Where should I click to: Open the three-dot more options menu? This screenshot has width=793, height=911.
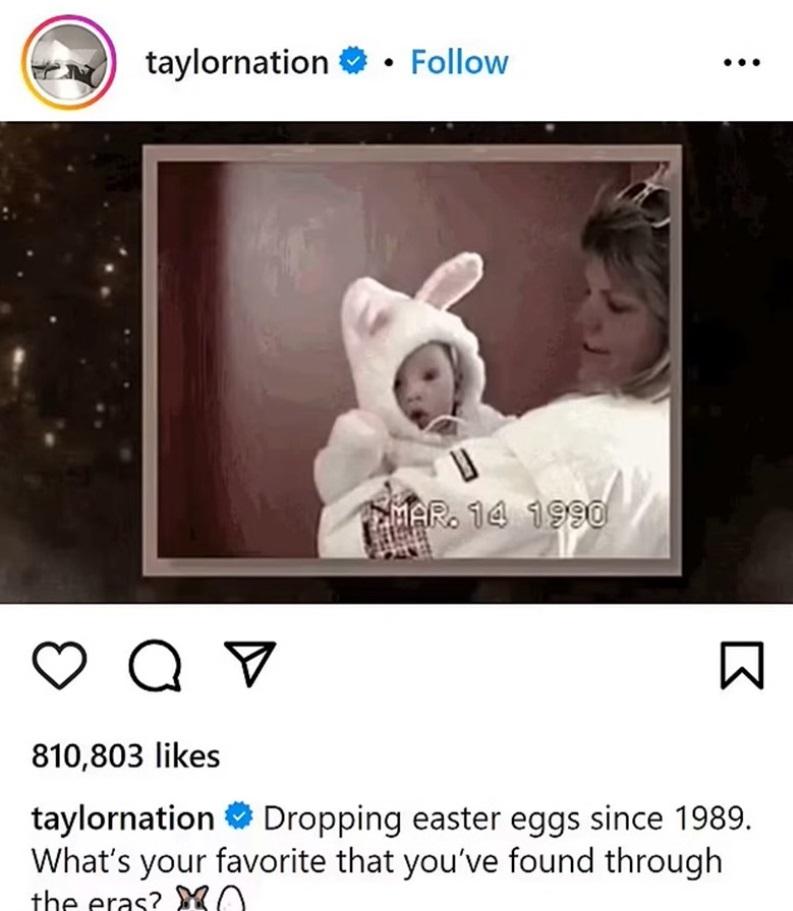(x=741, y=63)
